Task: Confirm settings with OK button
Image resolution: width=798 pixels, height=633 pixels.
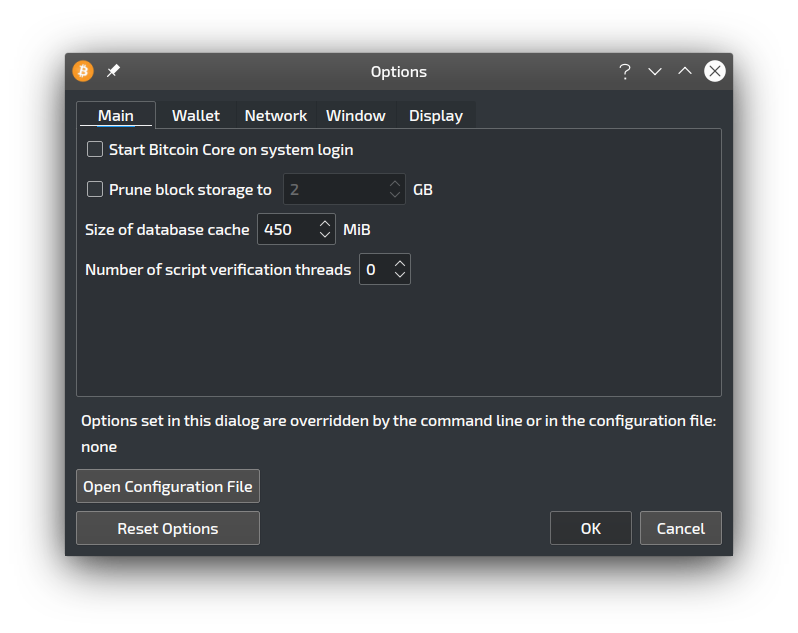Action: [x=591, y=528]
